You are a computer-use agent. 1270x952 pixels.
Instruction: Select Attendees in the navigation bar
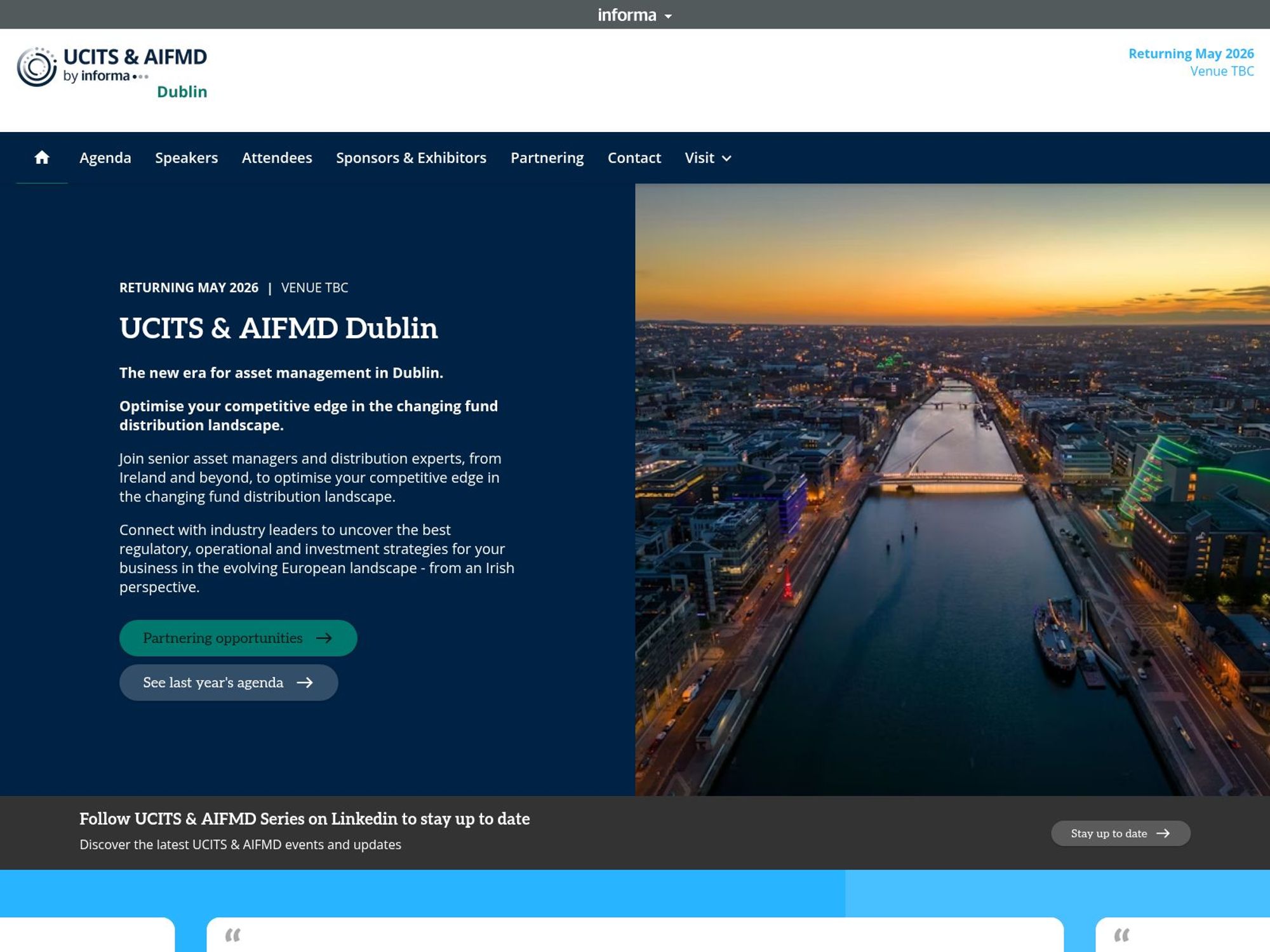click(x=277, y=158)
